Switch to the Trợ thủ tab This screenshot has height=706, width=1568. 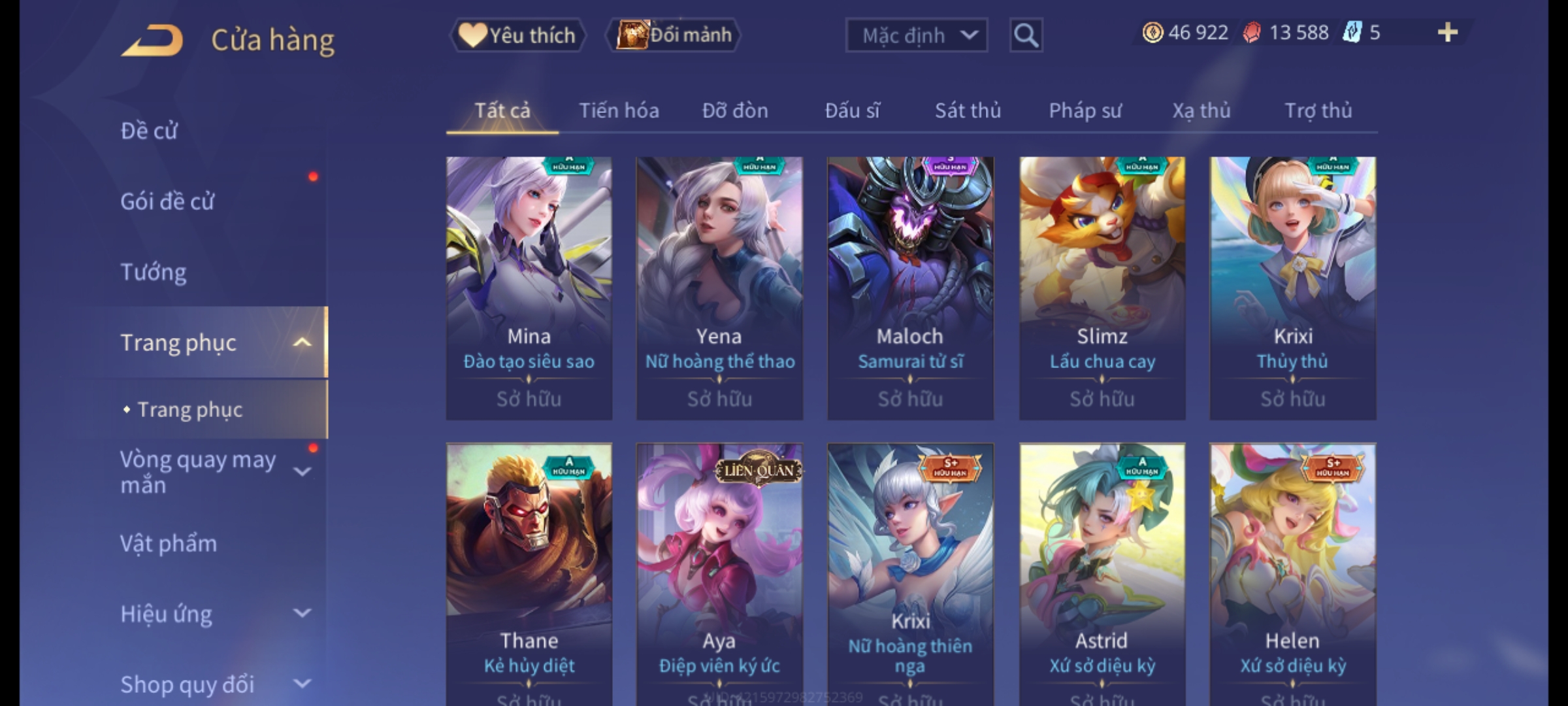1318,110
